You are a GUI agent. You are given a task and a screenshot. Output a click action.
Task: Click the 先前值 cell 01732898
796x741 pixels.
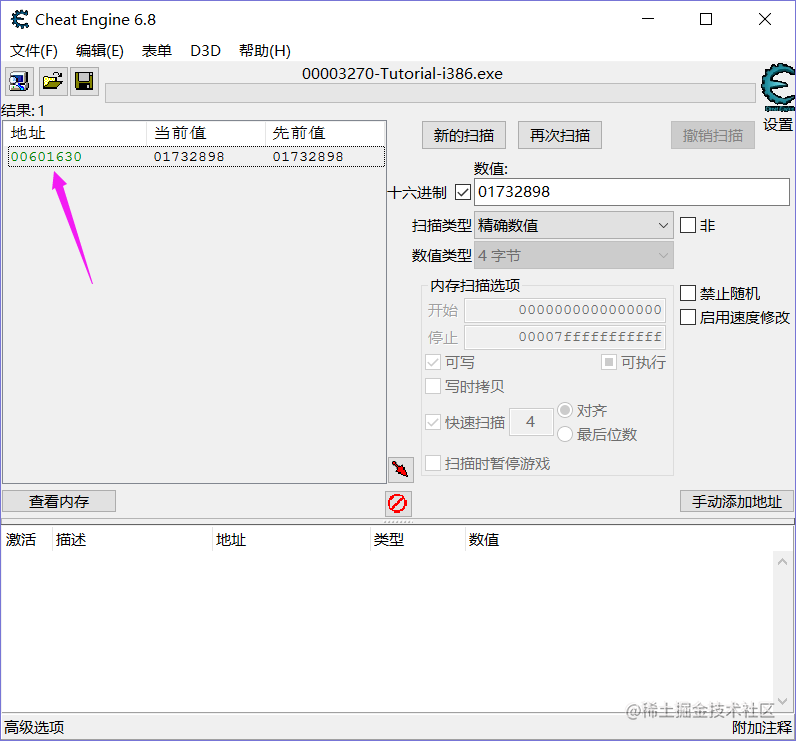pyautogui.click(x=308, y=156)
